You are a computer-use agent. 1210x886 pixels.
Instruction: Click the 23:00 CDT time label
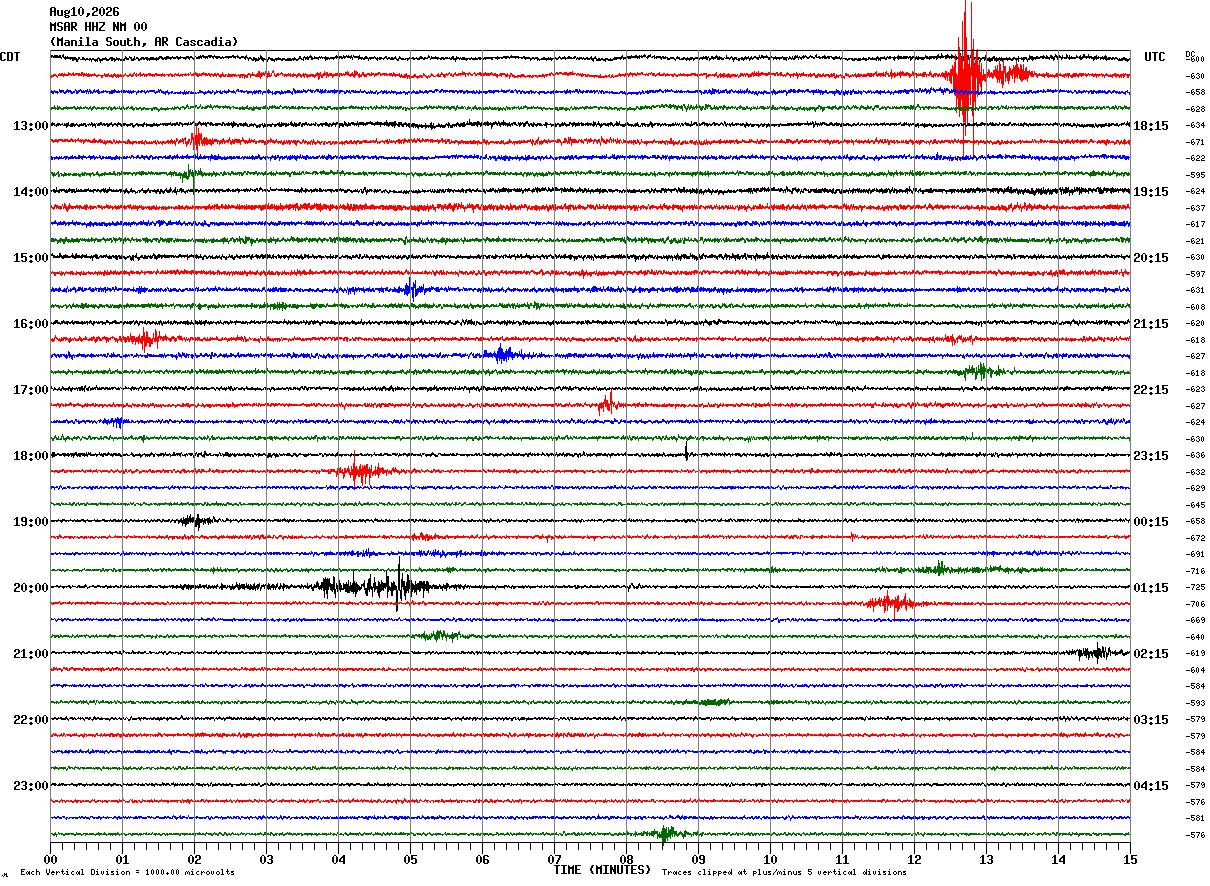[30, 786]
